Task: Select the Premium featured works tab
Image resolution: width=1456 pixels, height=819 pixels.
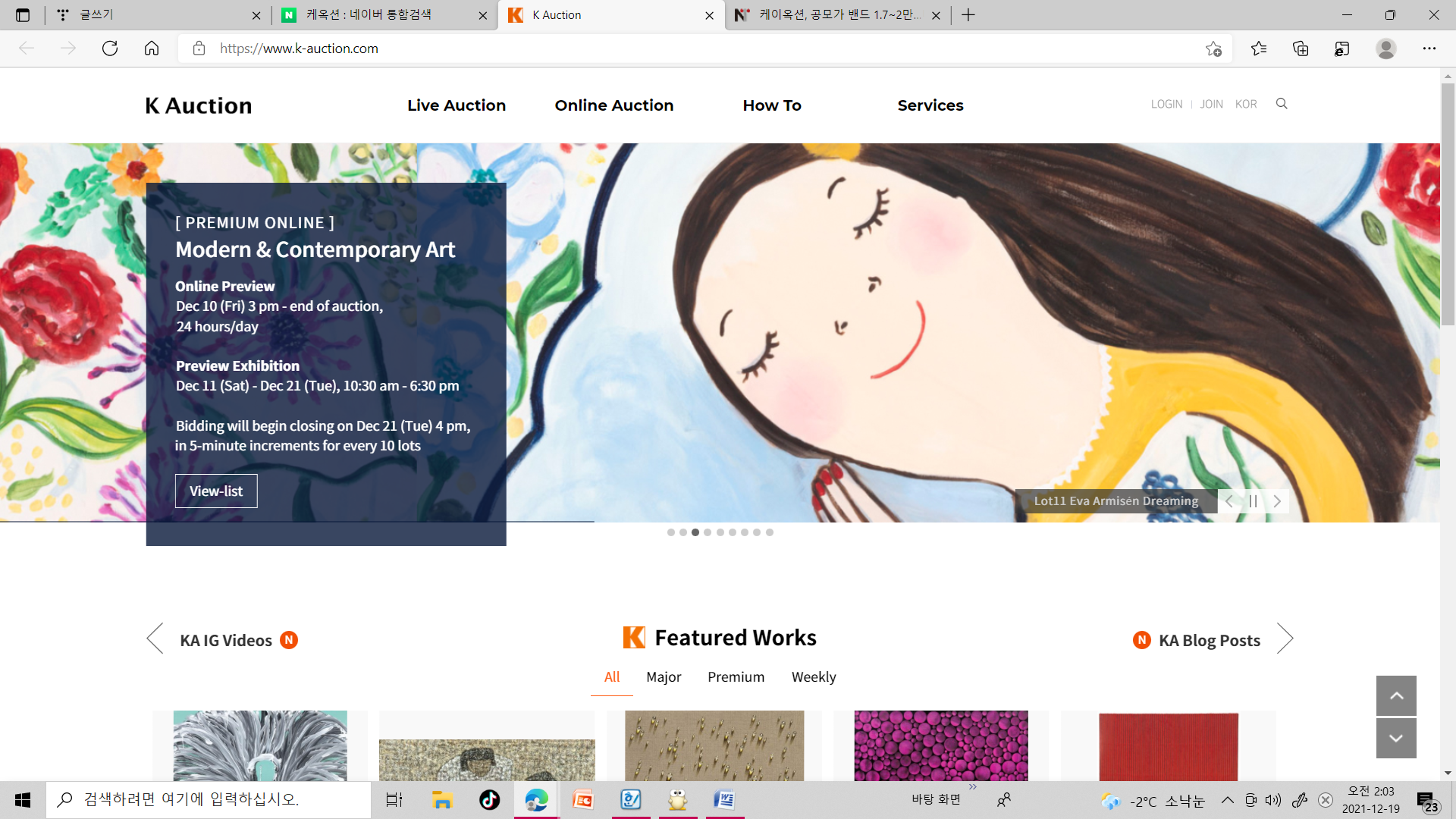Action: click(736, 677)
